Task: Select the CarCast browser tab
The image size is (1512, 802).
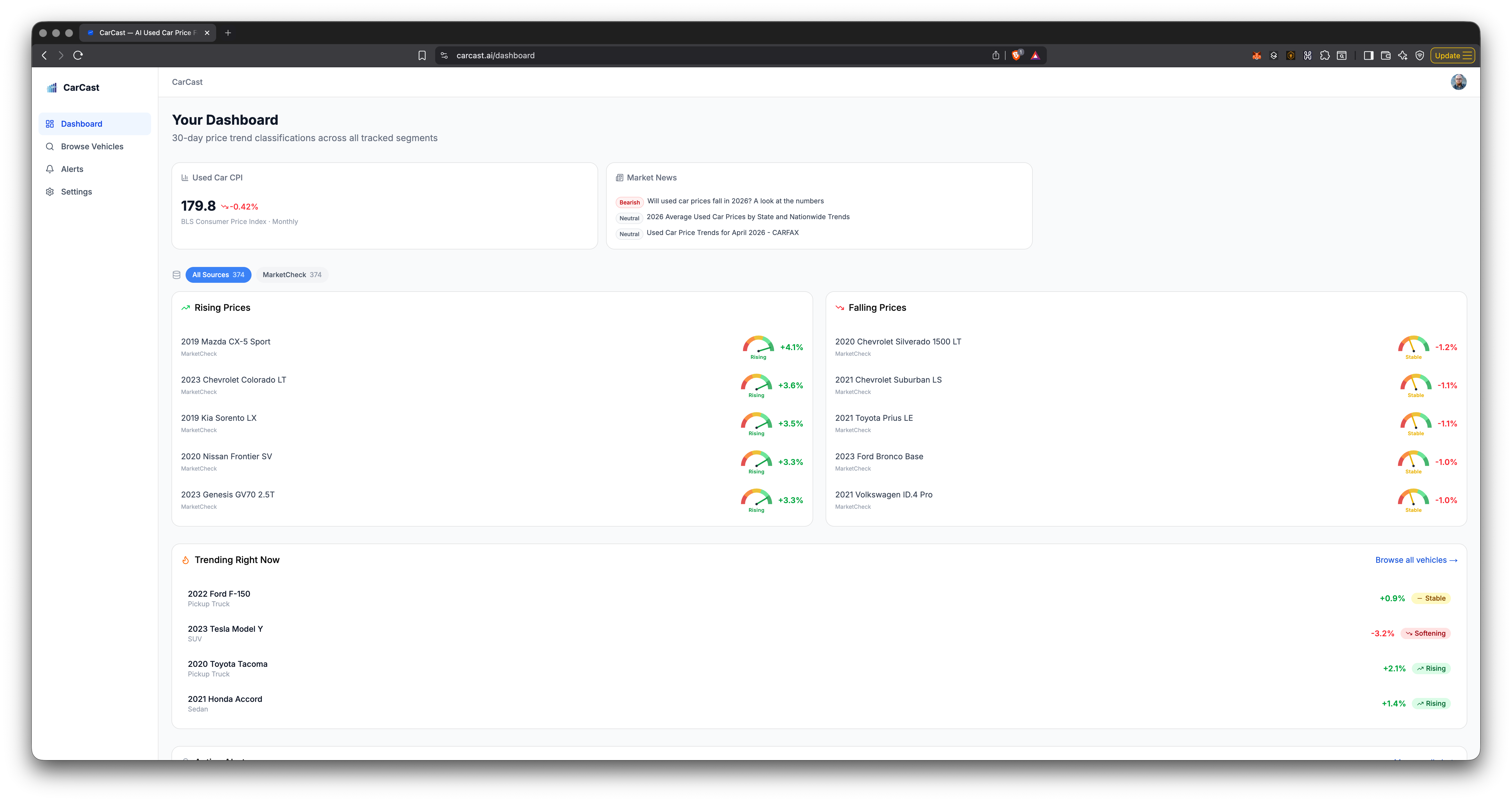Action: click(147, 33)
